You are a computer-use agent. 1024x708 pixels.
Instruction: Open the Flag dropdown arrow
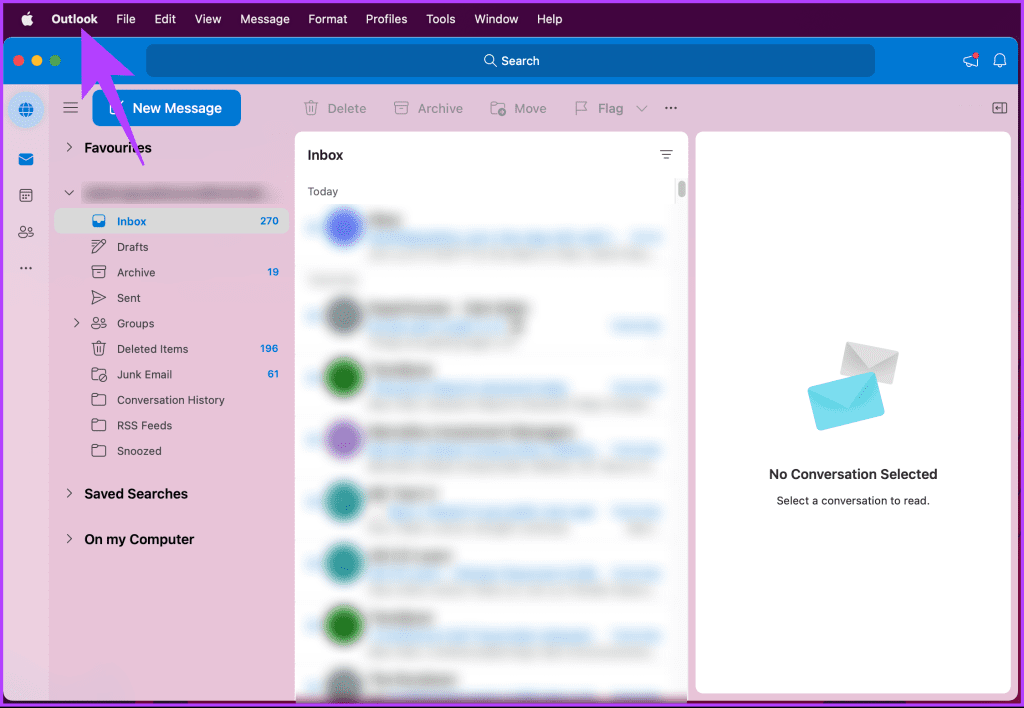[x=641, y=108]
